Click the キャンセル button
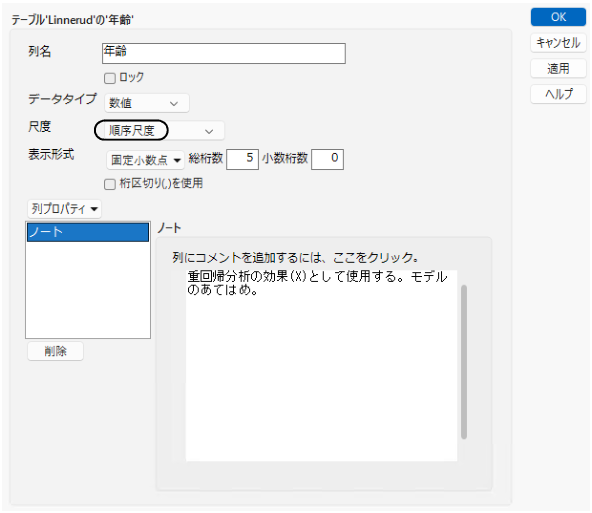This screenshot has height=513, width=592. click(x=558, y=43)
